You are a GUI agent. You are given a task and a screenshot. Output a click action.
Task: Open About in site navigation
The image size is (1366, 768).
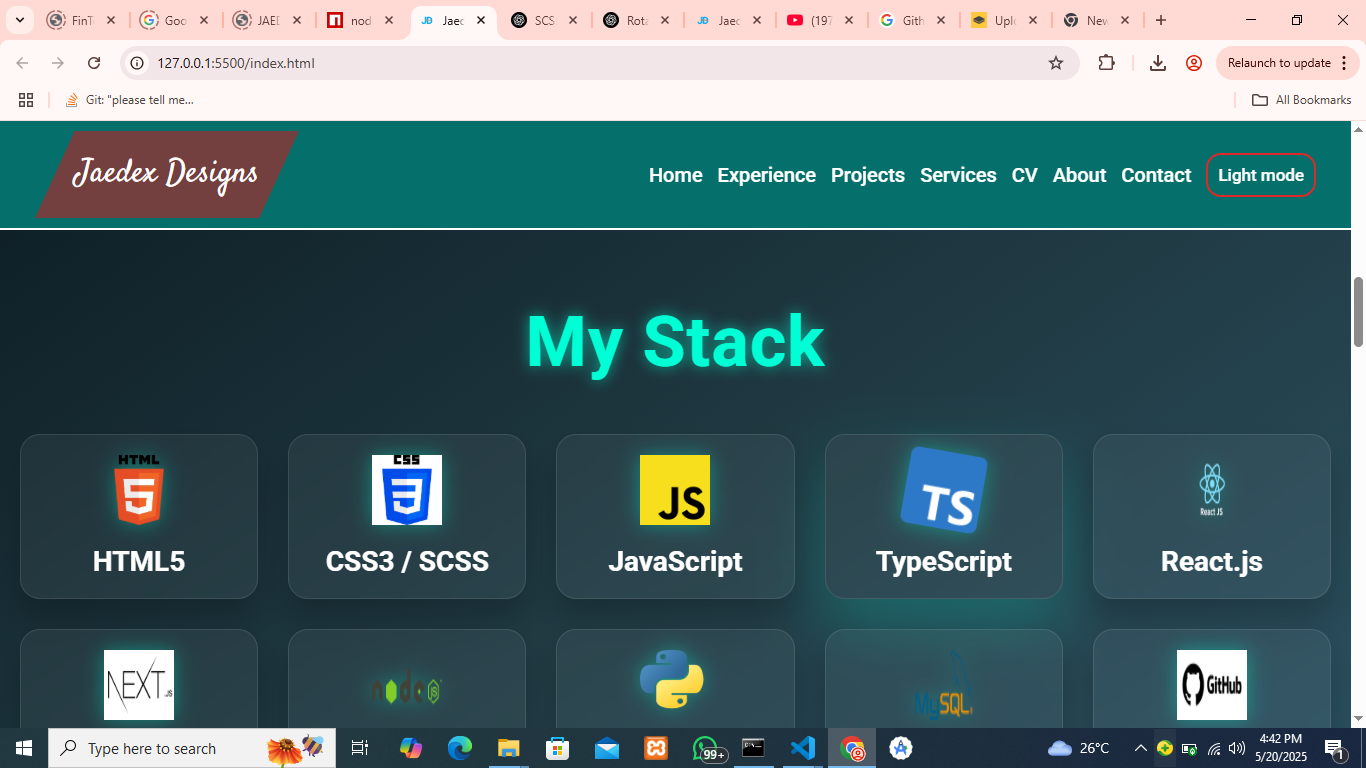(x=1080, y=175)
